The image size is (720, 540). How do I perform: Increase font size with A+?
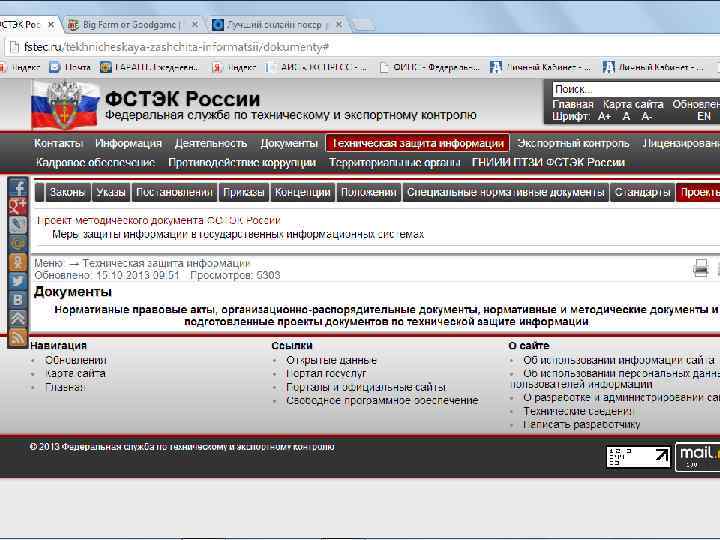point(604,117)
